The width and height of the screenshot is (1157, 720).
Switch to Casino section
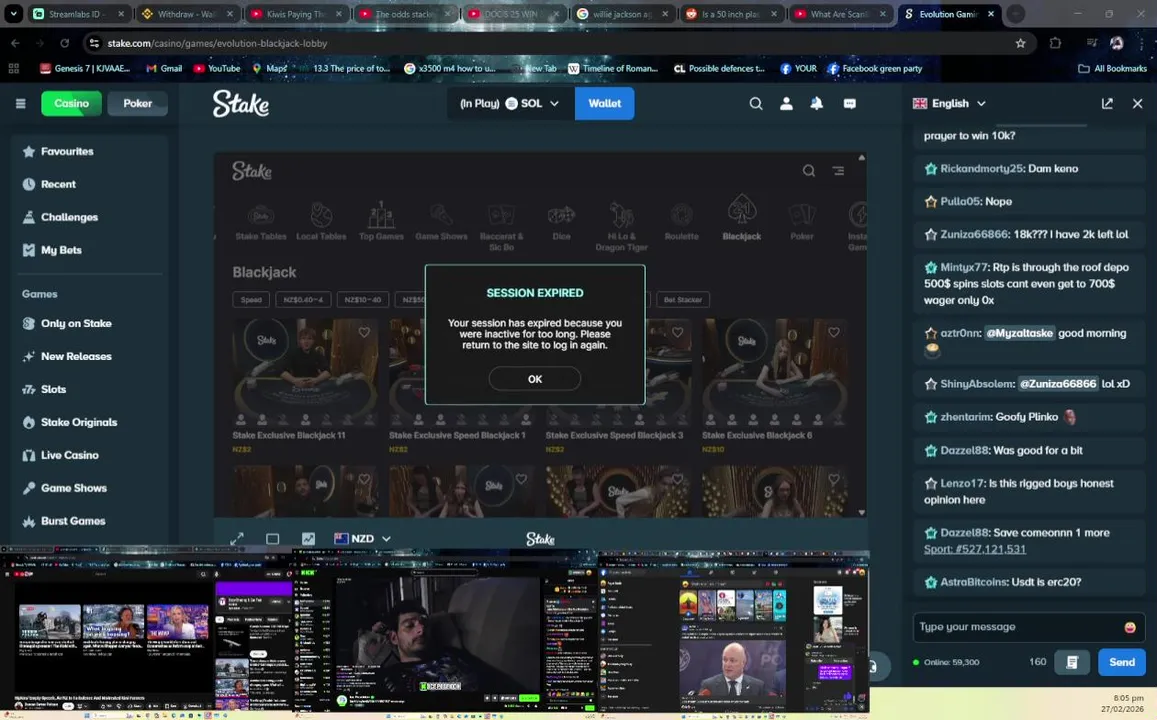72,103
